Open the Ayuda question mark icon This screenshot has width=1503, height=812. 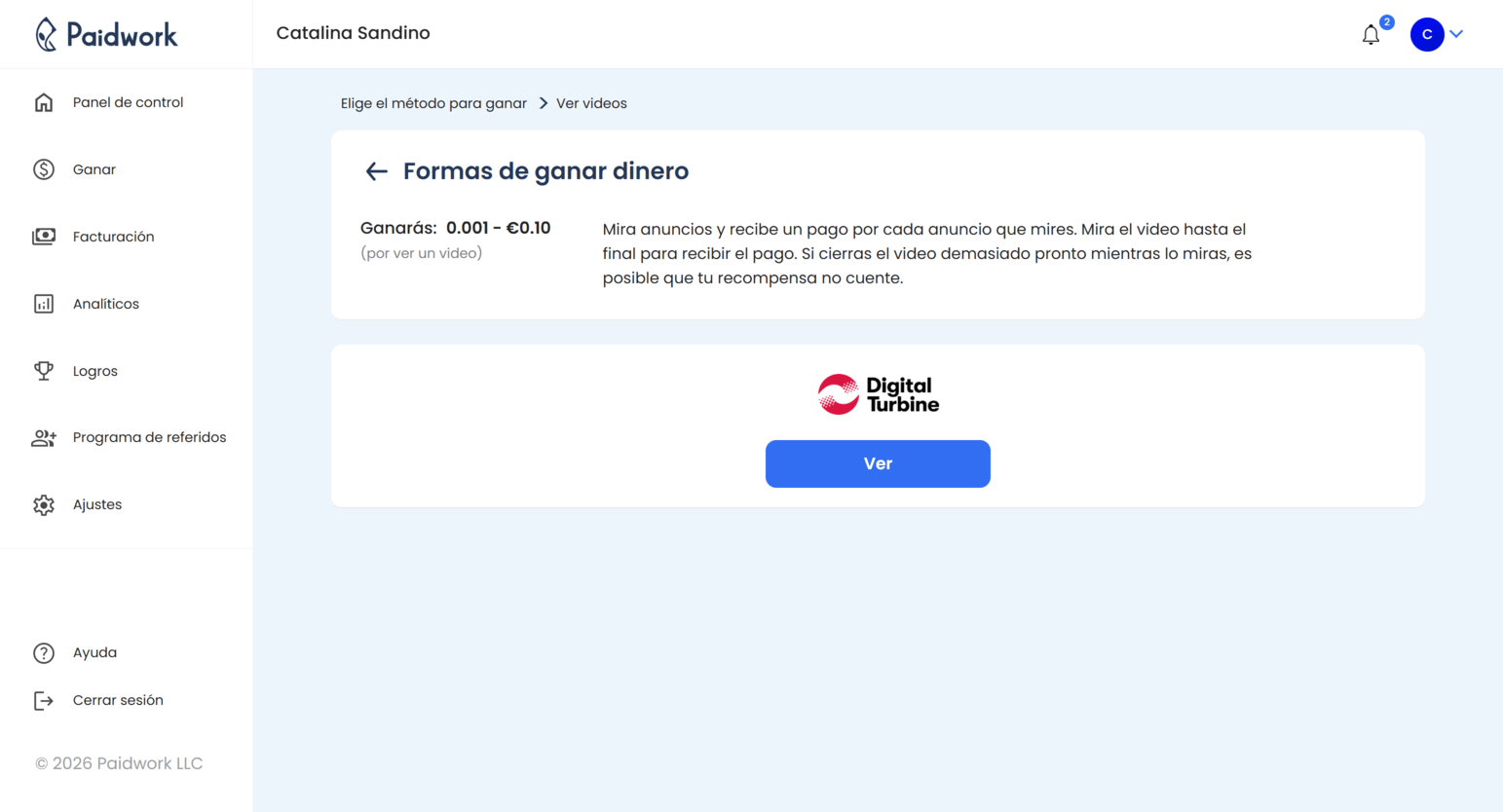pos(45,652)
